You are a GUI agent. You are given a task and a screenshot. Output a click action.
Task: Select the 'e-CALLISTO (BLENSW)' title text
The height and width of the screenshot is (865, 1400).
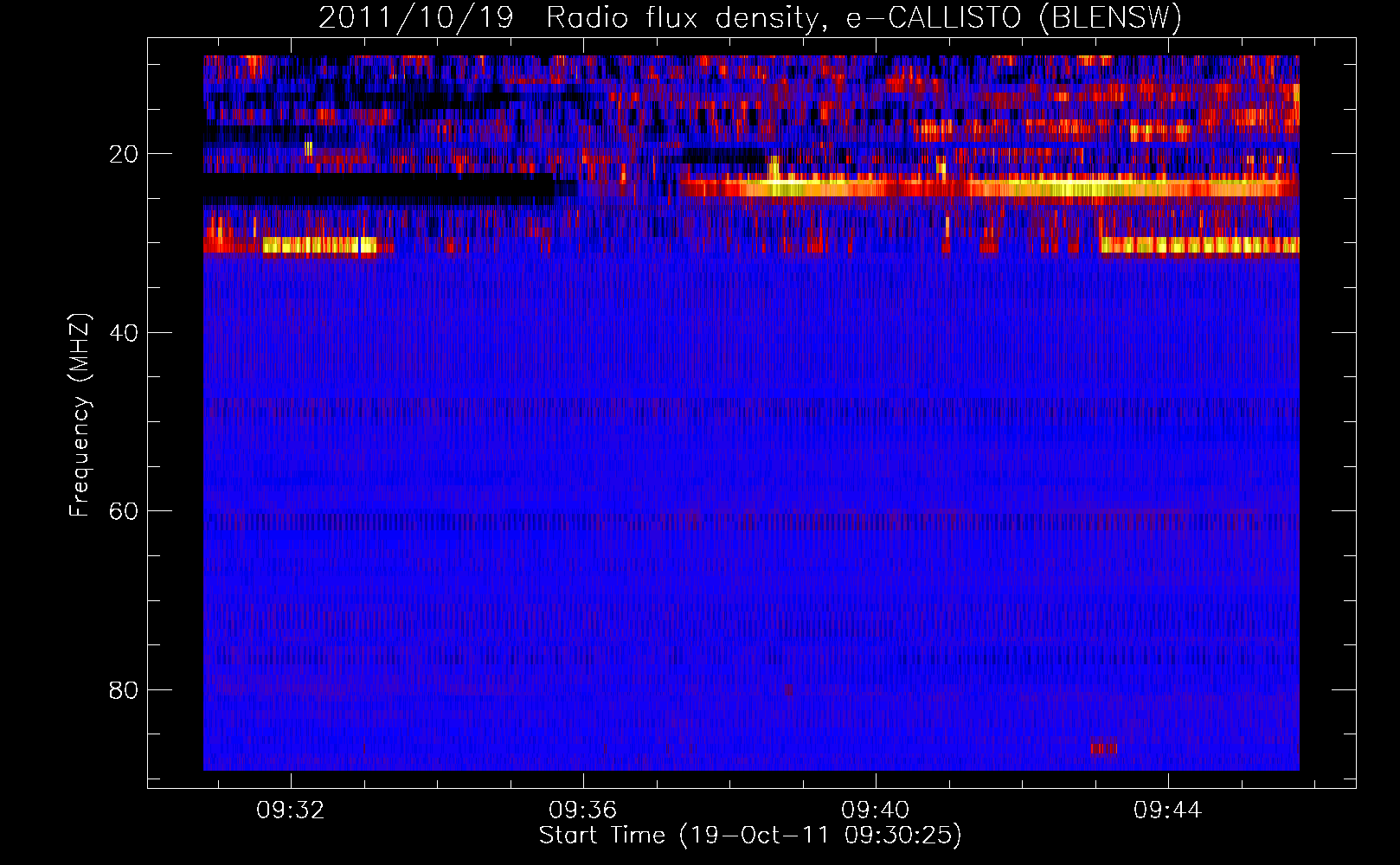click(x=1013, y=17)
